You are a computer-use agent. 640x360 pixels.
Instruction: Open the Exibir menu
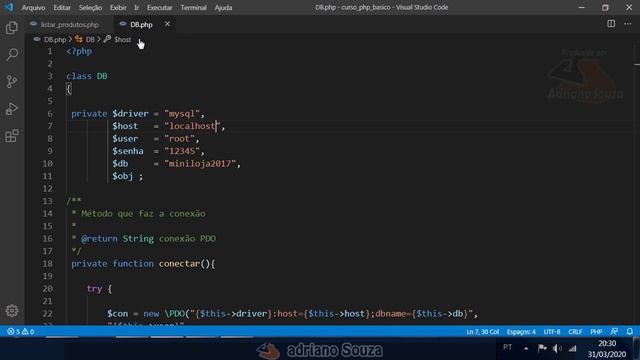(118, 7)
